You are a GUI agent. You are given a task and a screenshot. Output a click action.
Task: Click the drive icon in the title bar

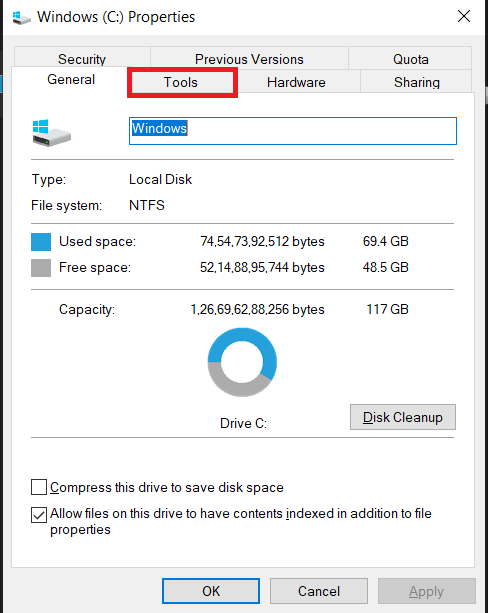pyautogui.click(x=21, y=17)
